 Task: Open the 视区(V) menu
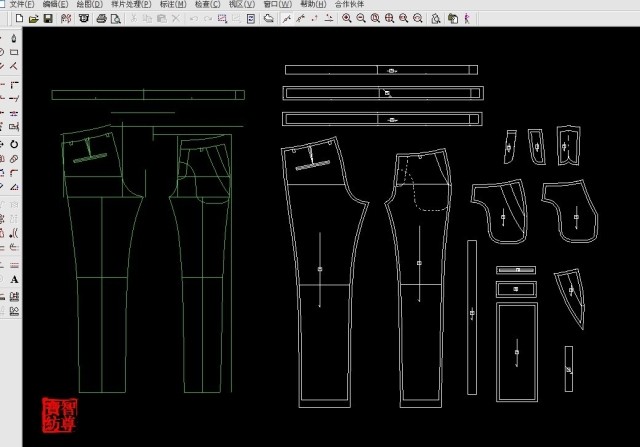[242, 5]
